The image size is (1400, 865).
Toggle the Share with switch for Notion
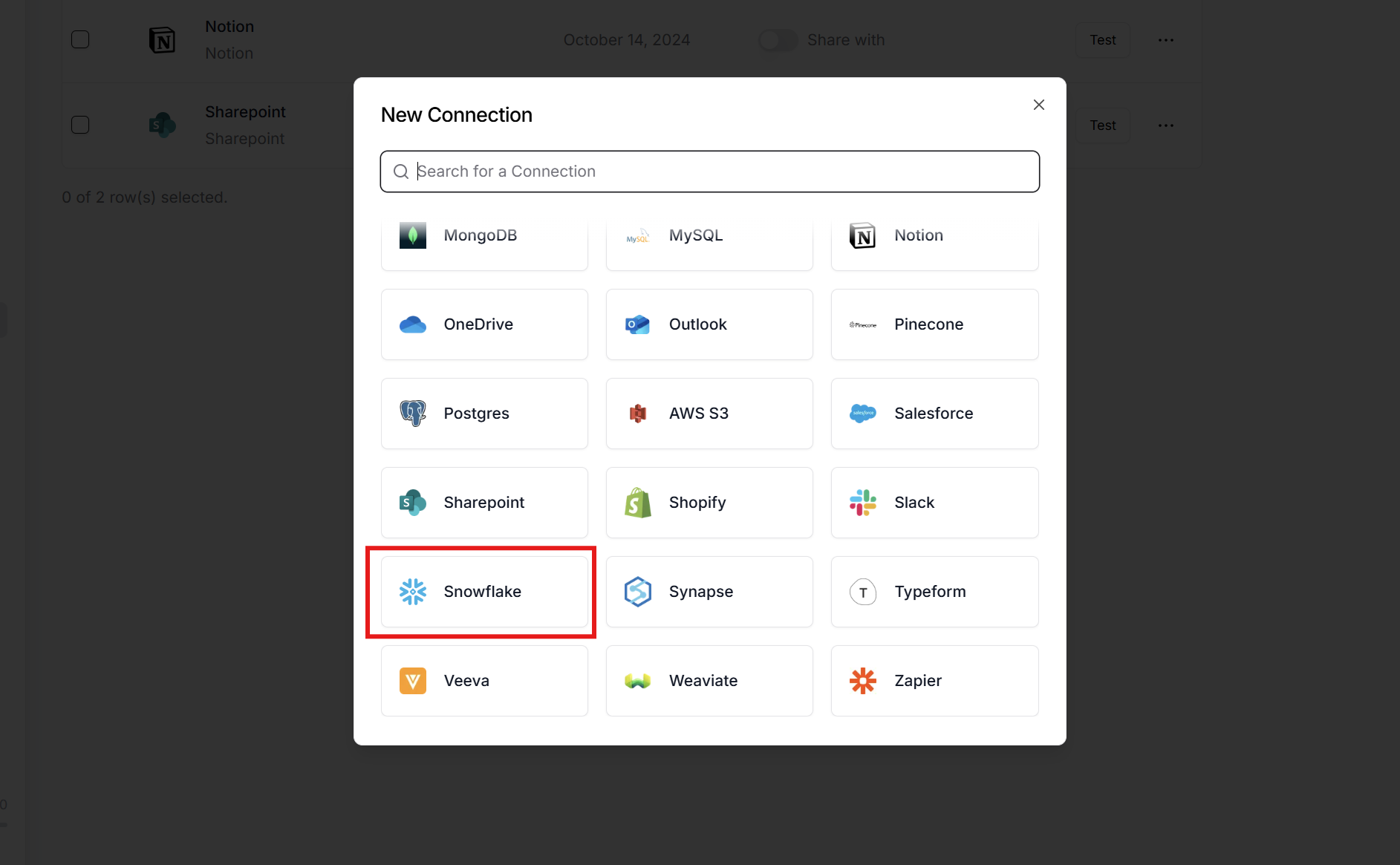[x=778, y=40]
